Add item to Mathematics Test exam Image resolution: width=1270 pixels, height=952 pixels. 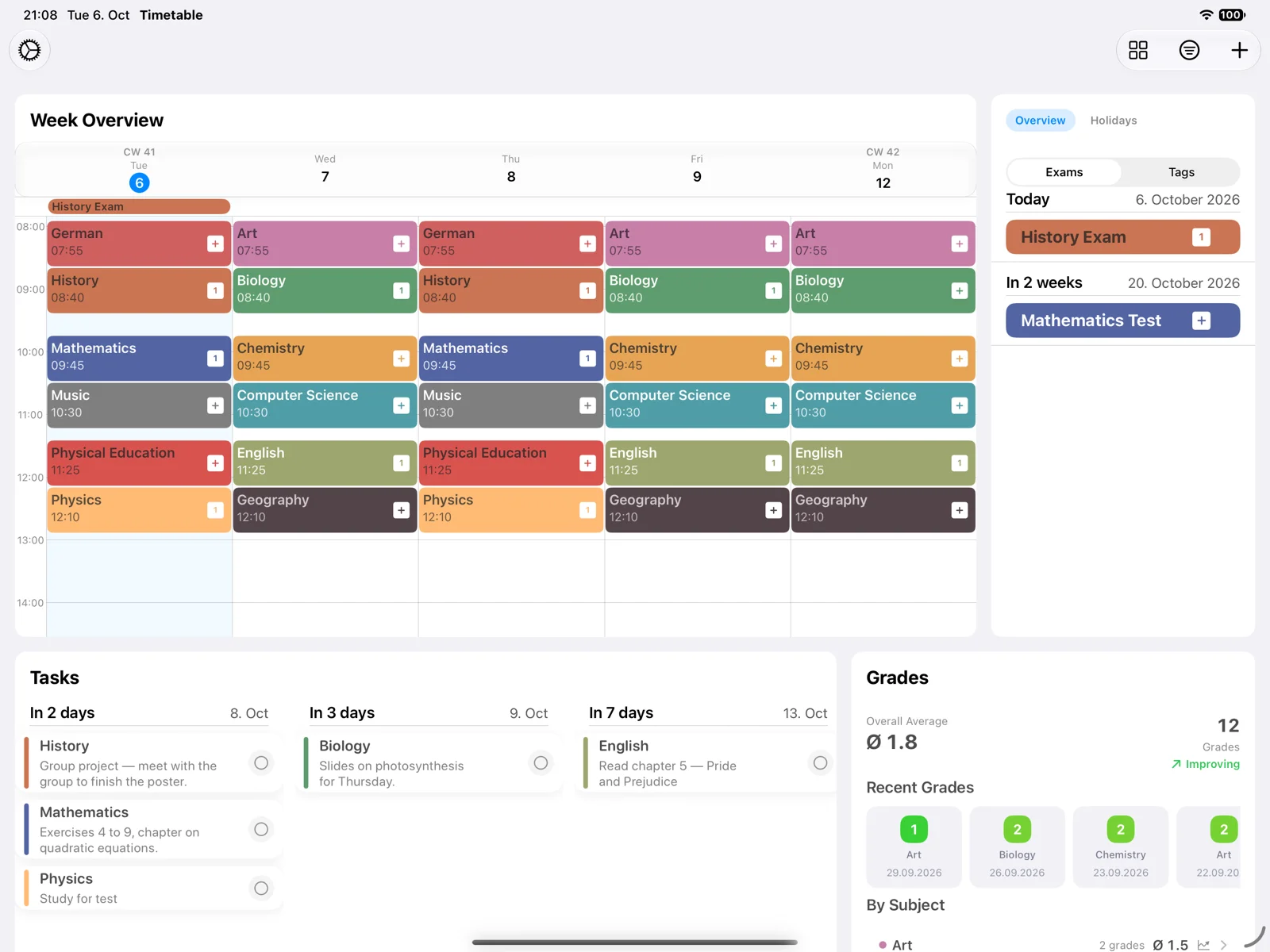(1202, 321)
